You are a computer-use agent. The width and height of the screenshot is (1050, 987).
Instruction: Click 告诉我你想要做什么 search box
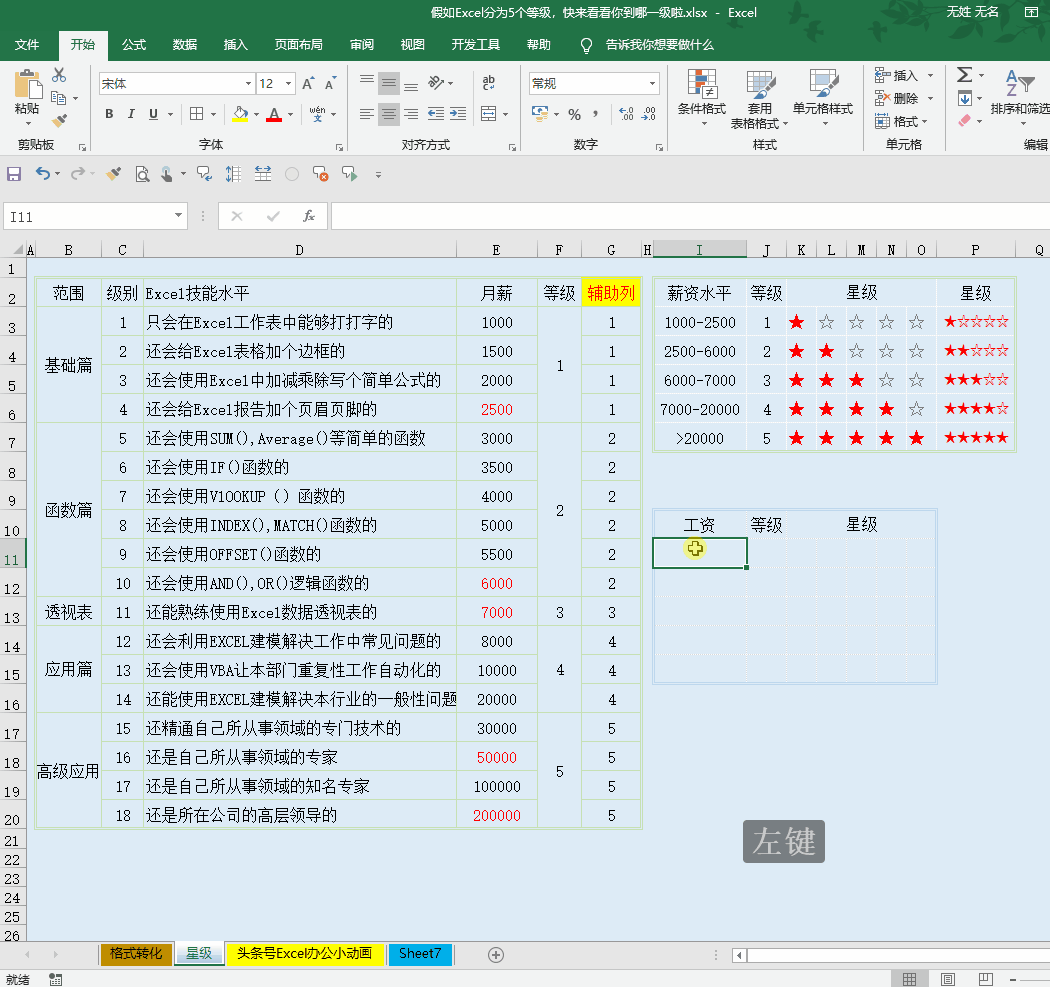(659, 45)
